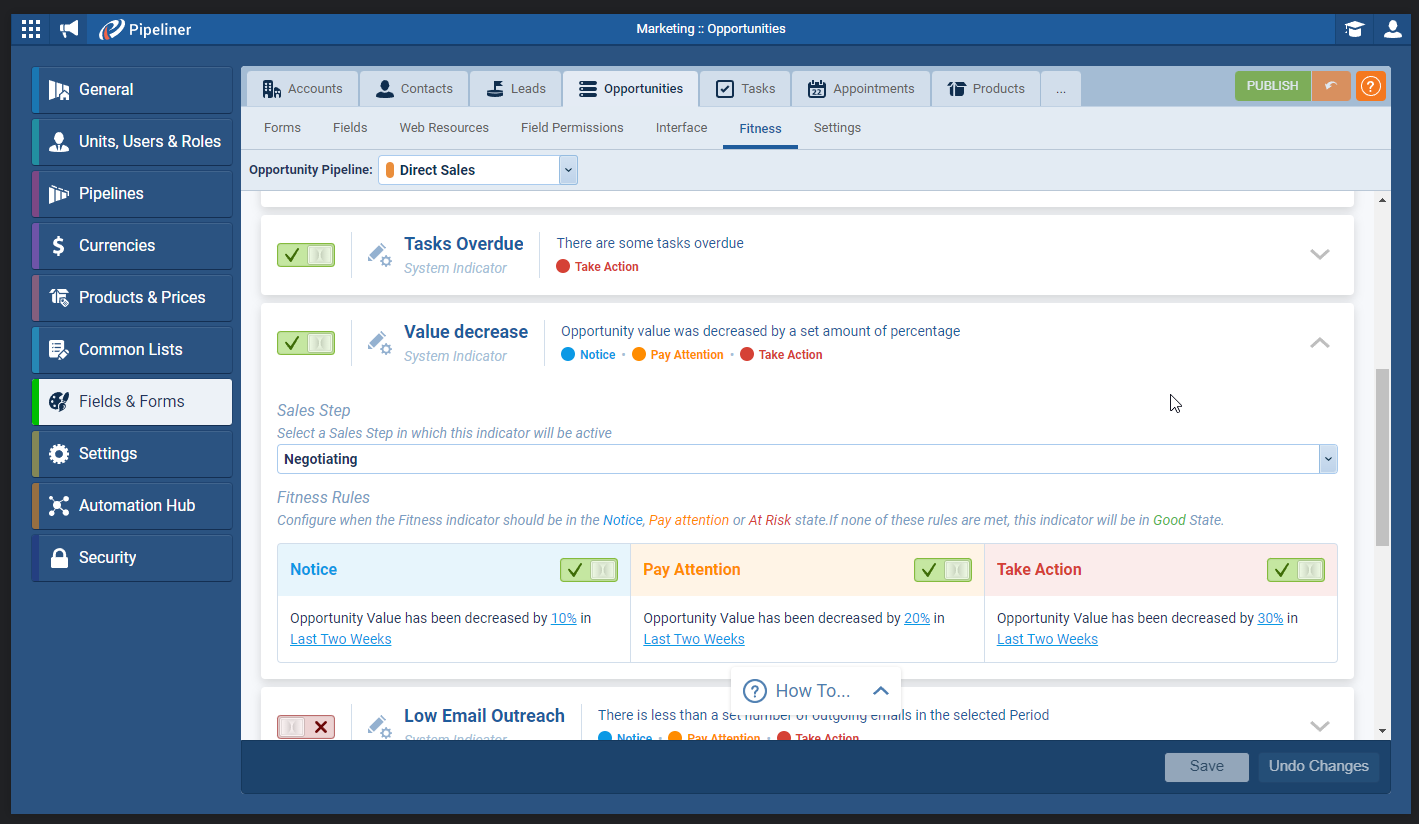The height and width of the screenshot is (824, 1419).
Task: Click edit icon beside Value decrease
Action: coord(379,343)
